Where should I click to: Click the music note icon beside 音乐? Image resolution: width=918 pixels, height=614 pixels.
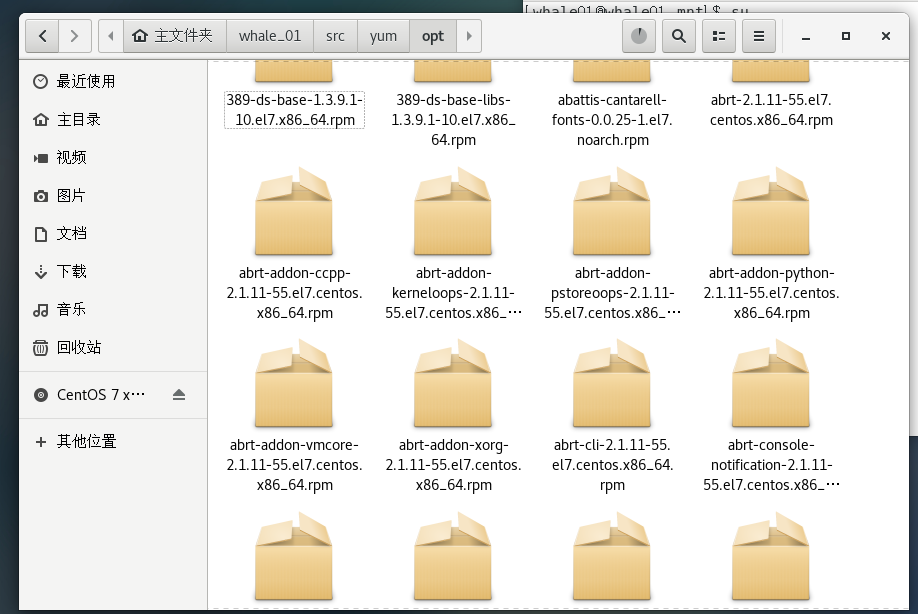[x=40, y=310]
